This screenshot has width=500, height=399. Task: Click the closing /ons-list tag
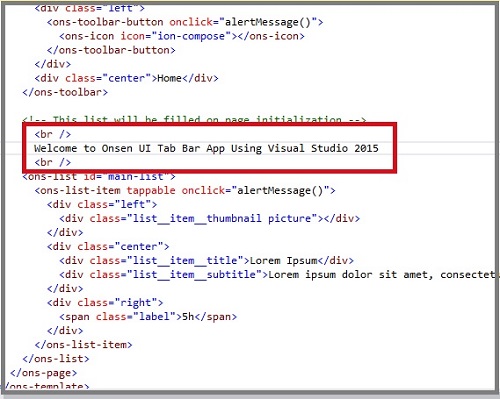56,359
